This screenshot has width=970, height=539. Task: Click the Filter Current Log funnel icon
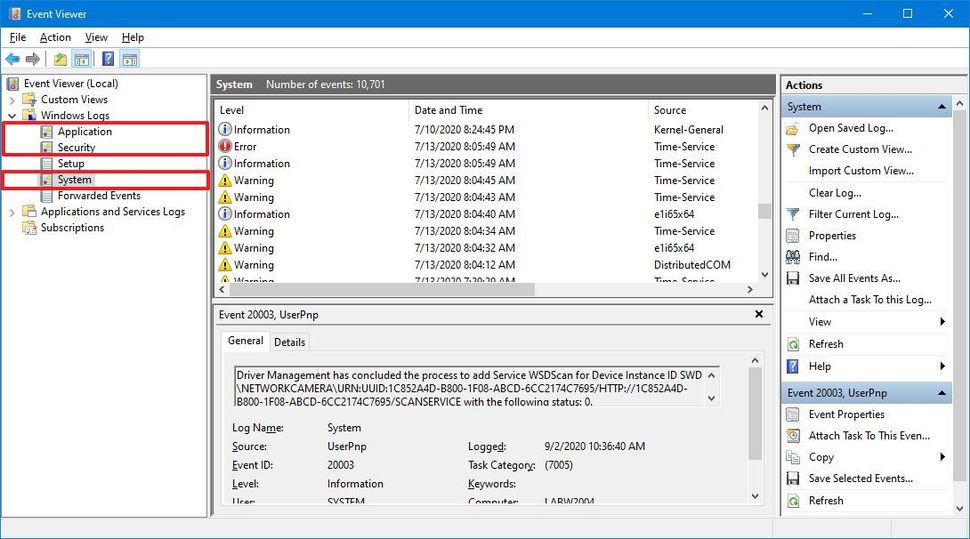(x=792, y=214)
